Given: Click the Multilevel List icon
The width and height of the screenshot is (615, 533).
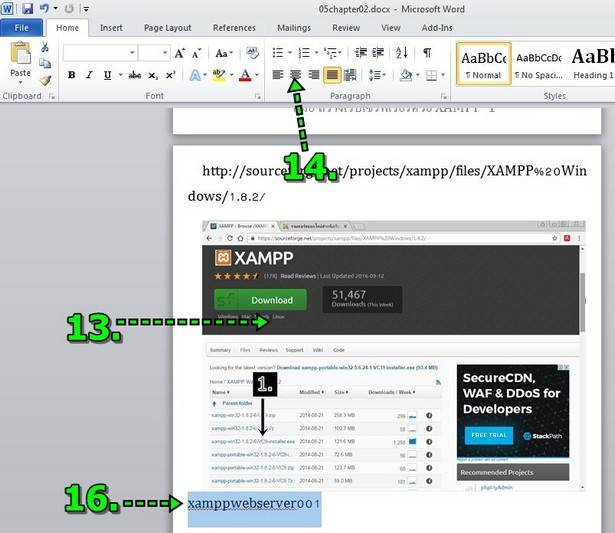Looking at the screenshot, I should [331, 53].
